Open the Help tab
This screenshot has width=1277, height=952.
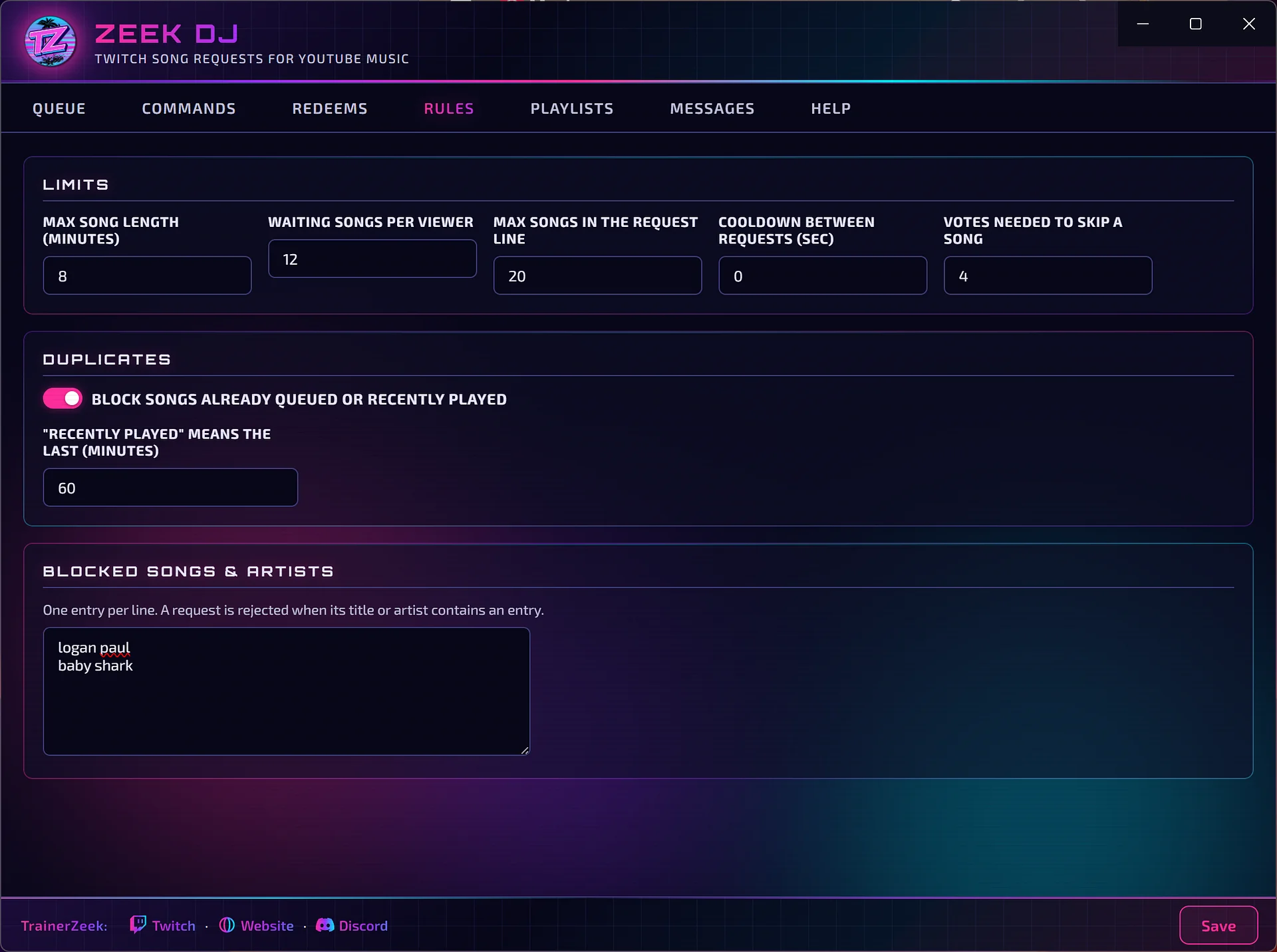(831, 108)
